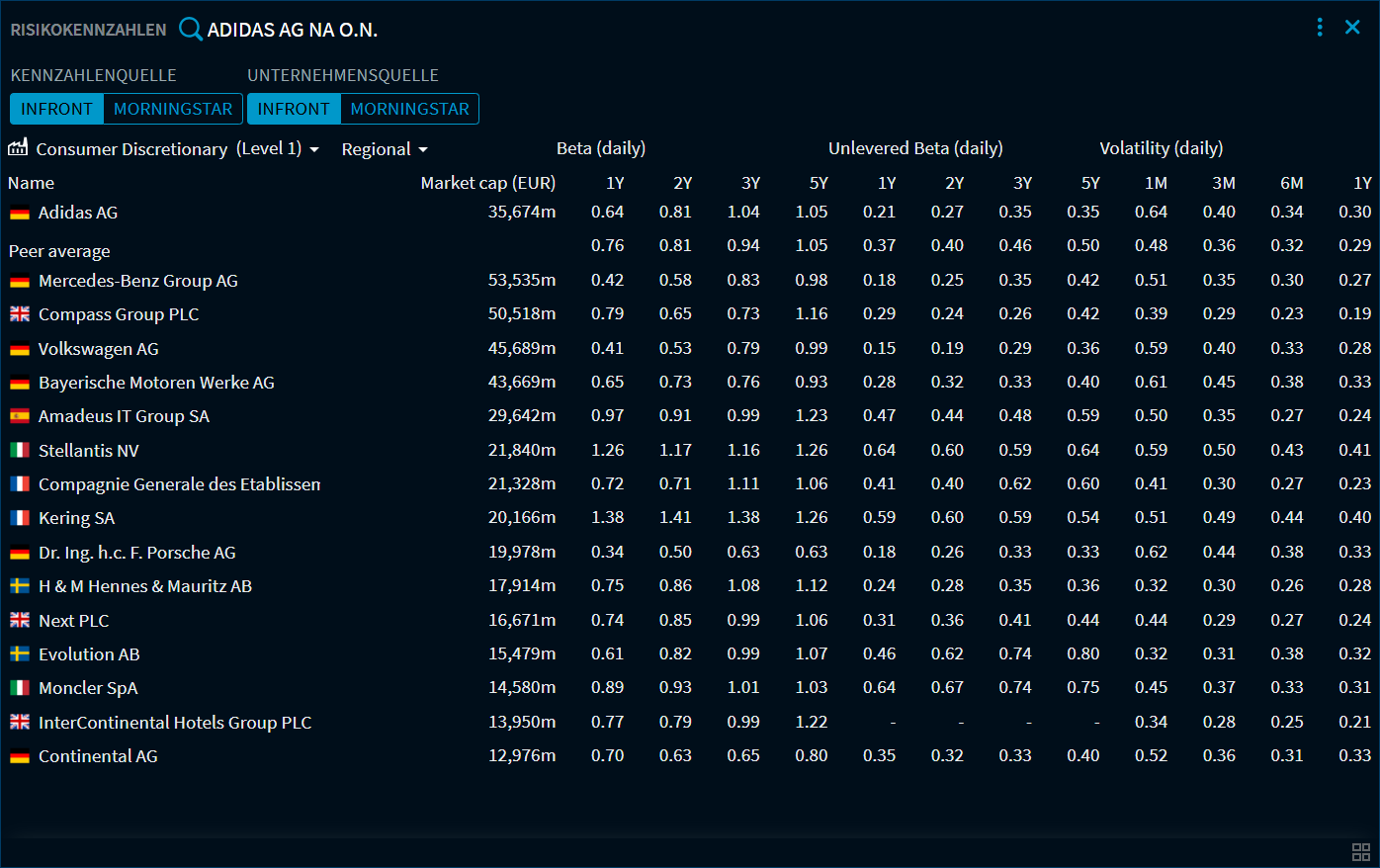
Task: Open the three-dot options menu
Action: [1320, 28]
